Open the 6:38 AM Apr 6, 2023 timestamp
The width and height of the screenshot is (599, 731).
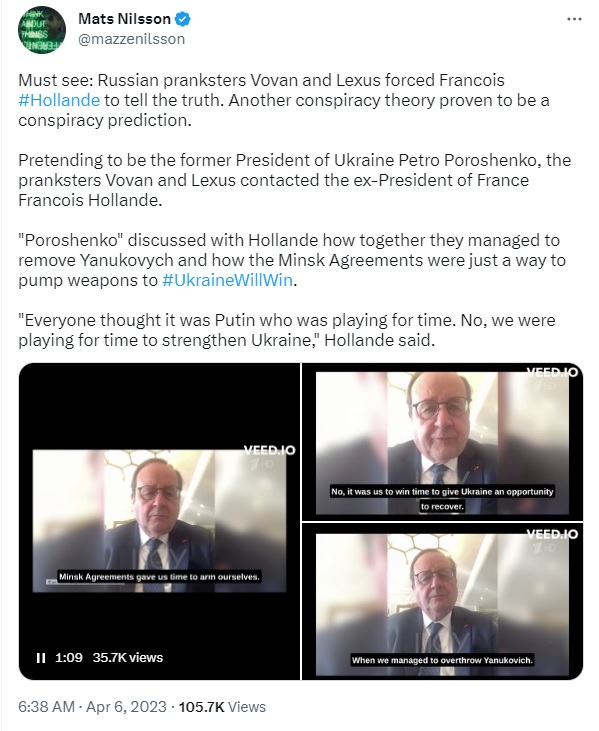92,707
